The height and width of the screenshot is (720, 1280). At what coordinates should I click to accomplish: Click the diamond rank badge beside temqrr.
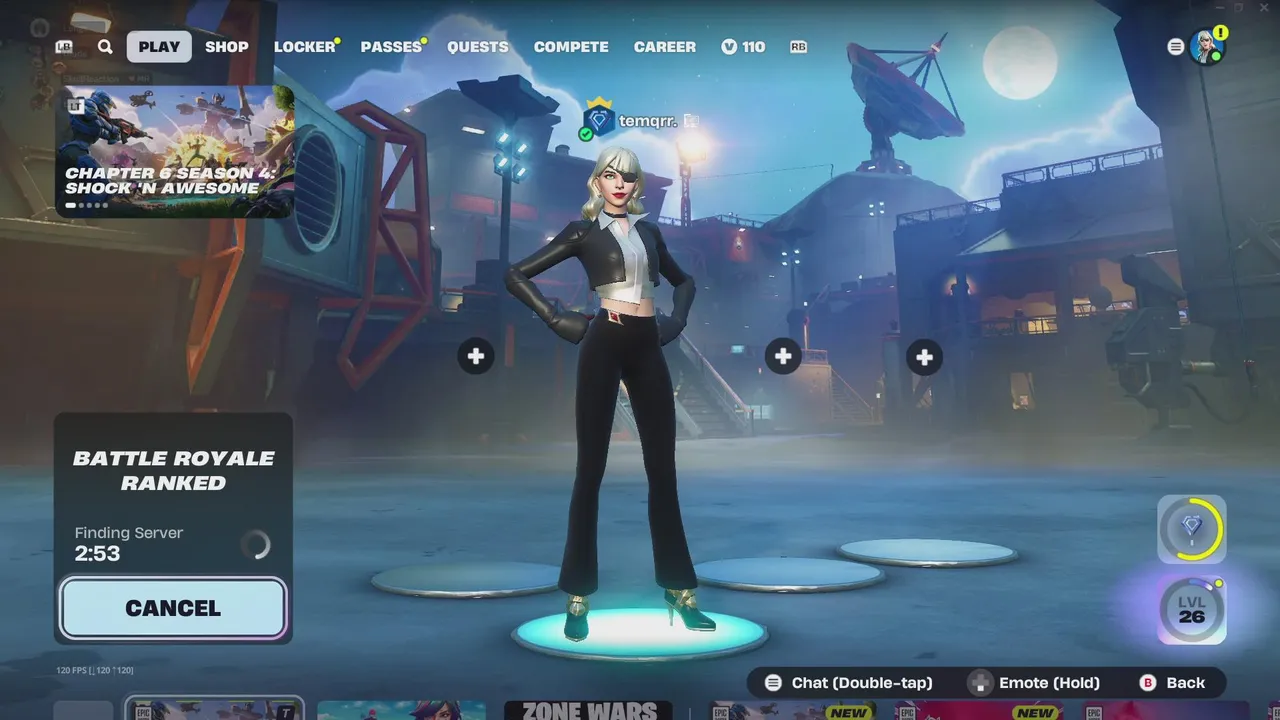click(x=598, y=120)
